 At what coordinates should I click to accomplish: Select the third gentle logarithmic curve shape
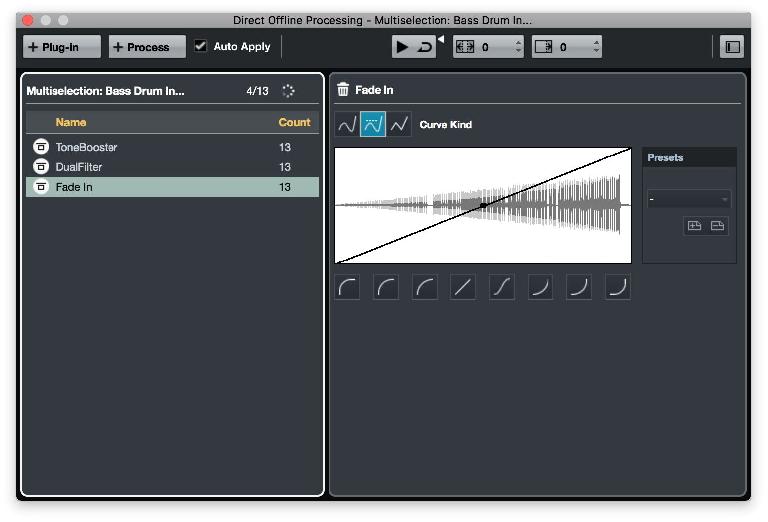pyautogui.click(x=425, y=287)
